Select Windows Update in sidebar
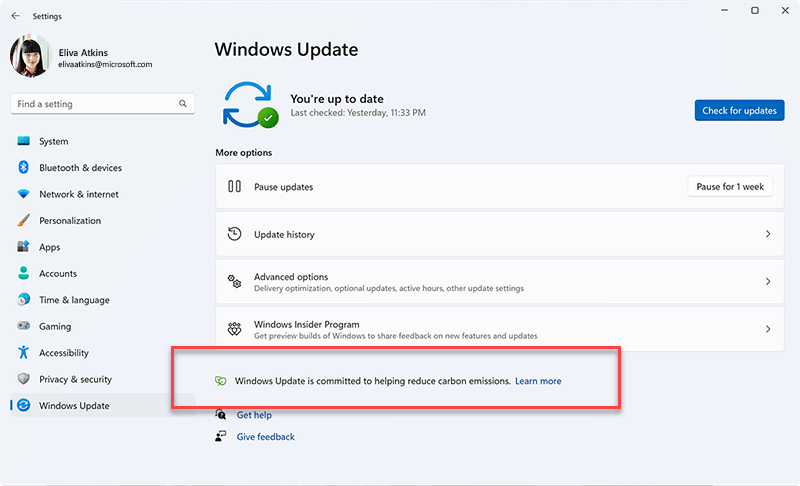The height and width of the screenshot is (486, 800). 103,405
